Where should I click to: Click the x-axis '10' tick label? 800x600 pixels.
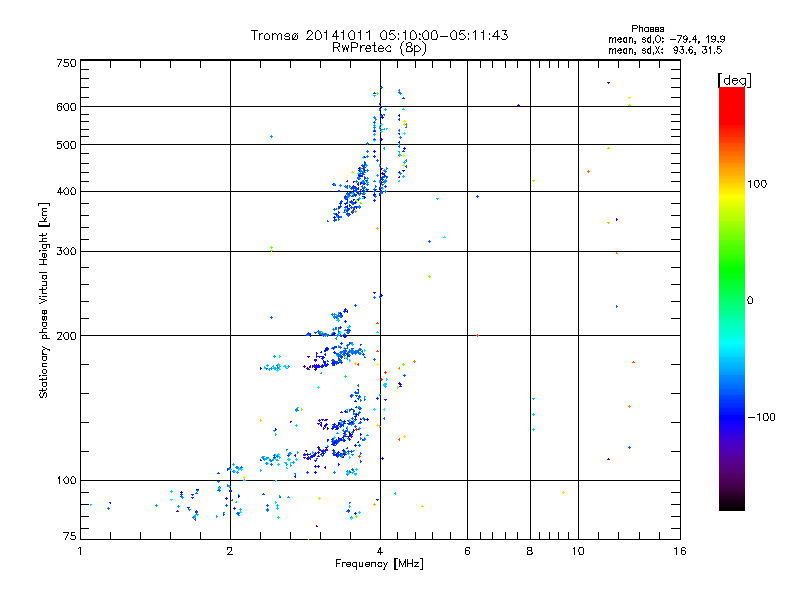point(578,551)
